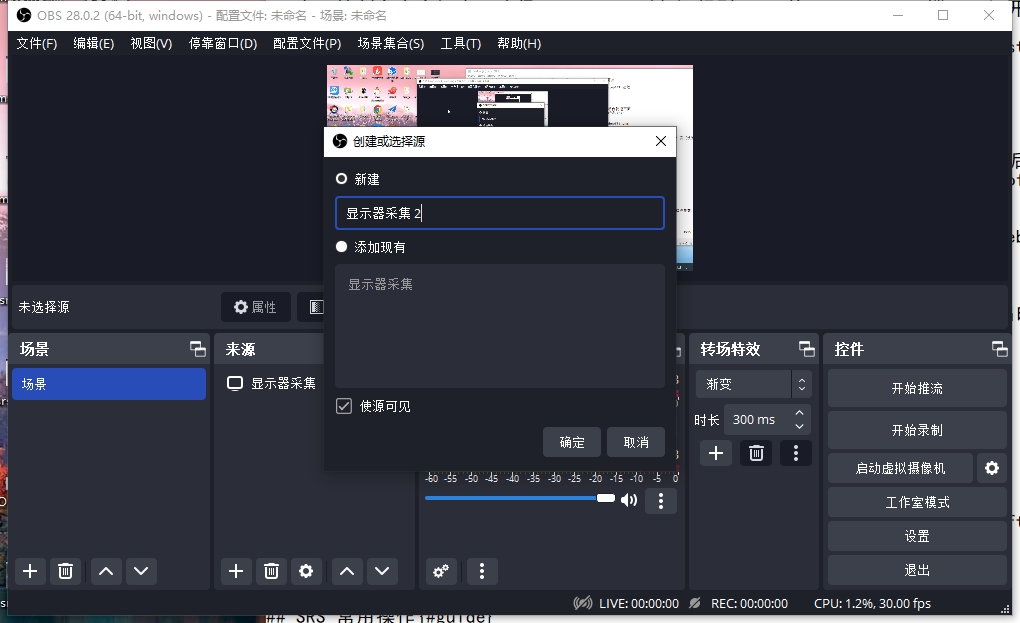This screenshot has height=623, width=1020.
Task: Open virtual camera settings gear icon
Action: [x=992, y=468]
